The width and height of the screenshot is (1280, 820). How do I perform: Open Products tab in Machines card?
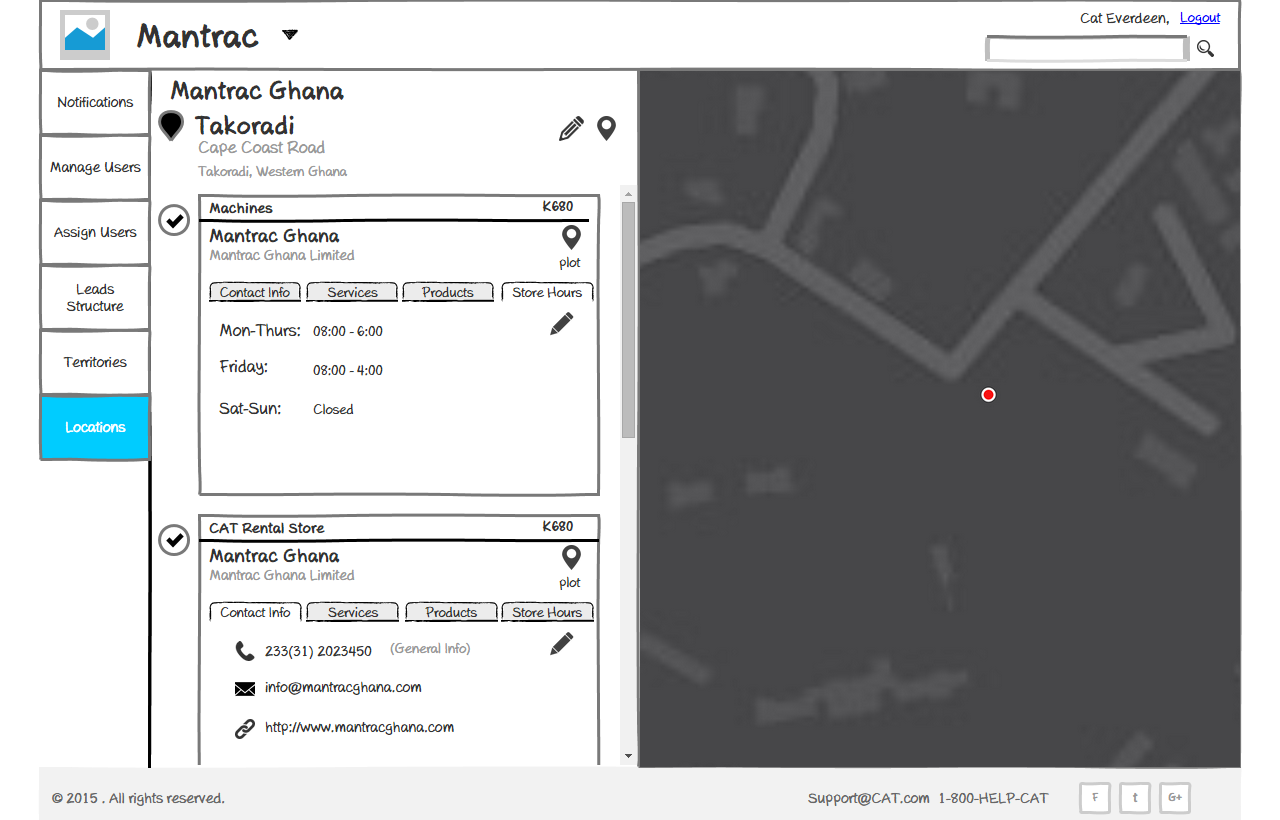[x=448, y=292]
